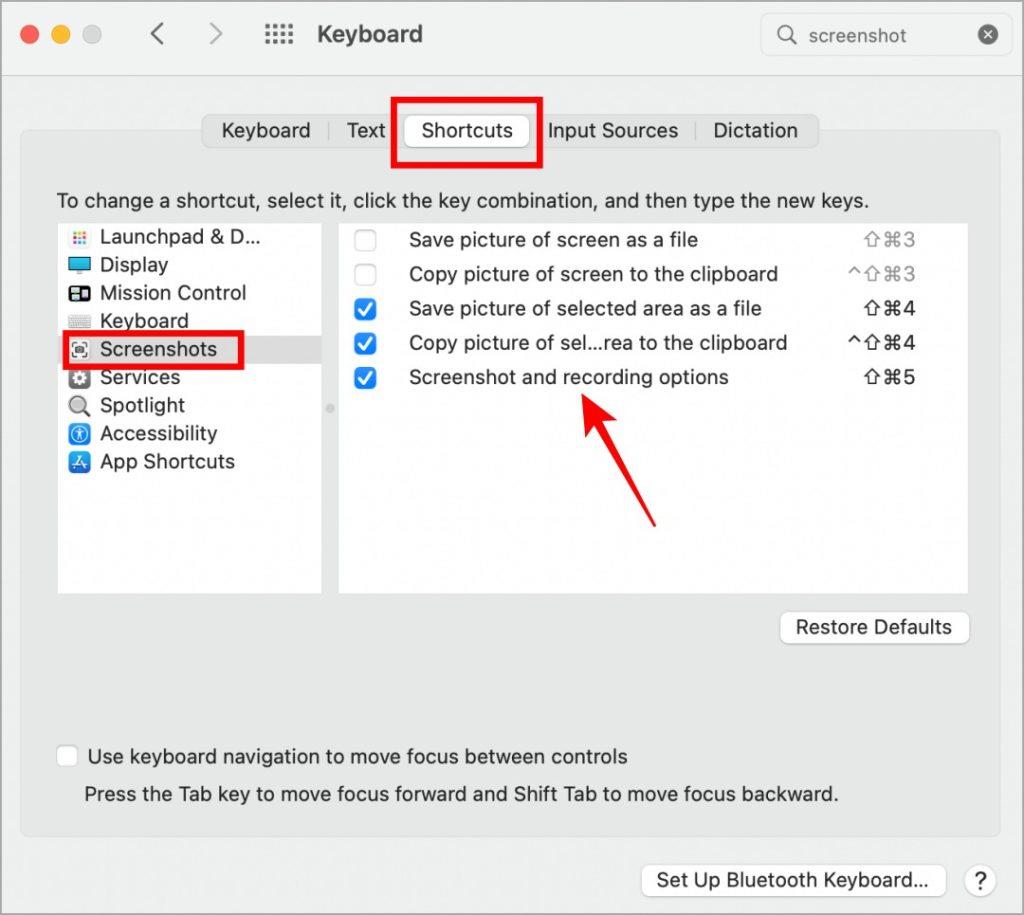
Task: Click the search field containing 'screenshot'
Action: tap(886, 35)
